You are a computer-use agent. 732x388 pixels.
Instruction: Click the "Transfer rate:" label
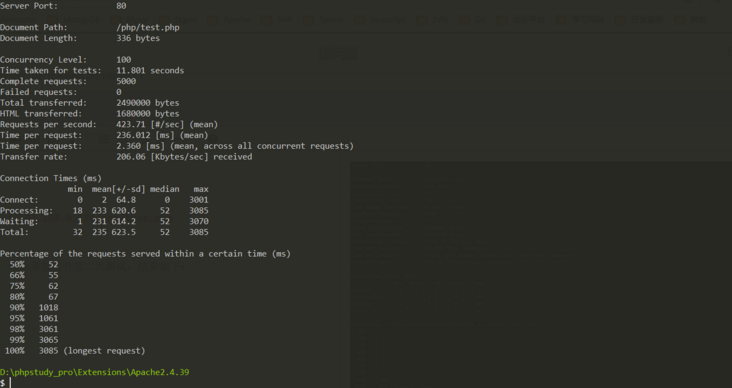tap(34, 156)
